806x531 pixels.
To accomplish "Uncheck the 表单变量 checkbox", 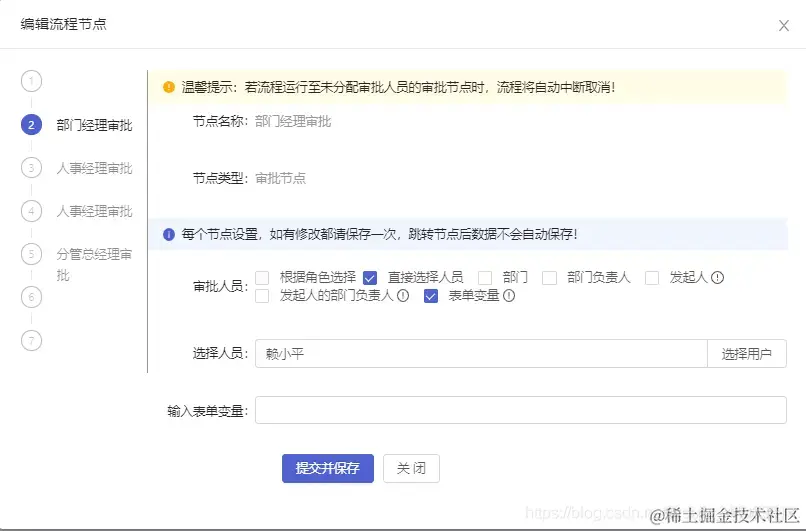I will coord(431,296).
